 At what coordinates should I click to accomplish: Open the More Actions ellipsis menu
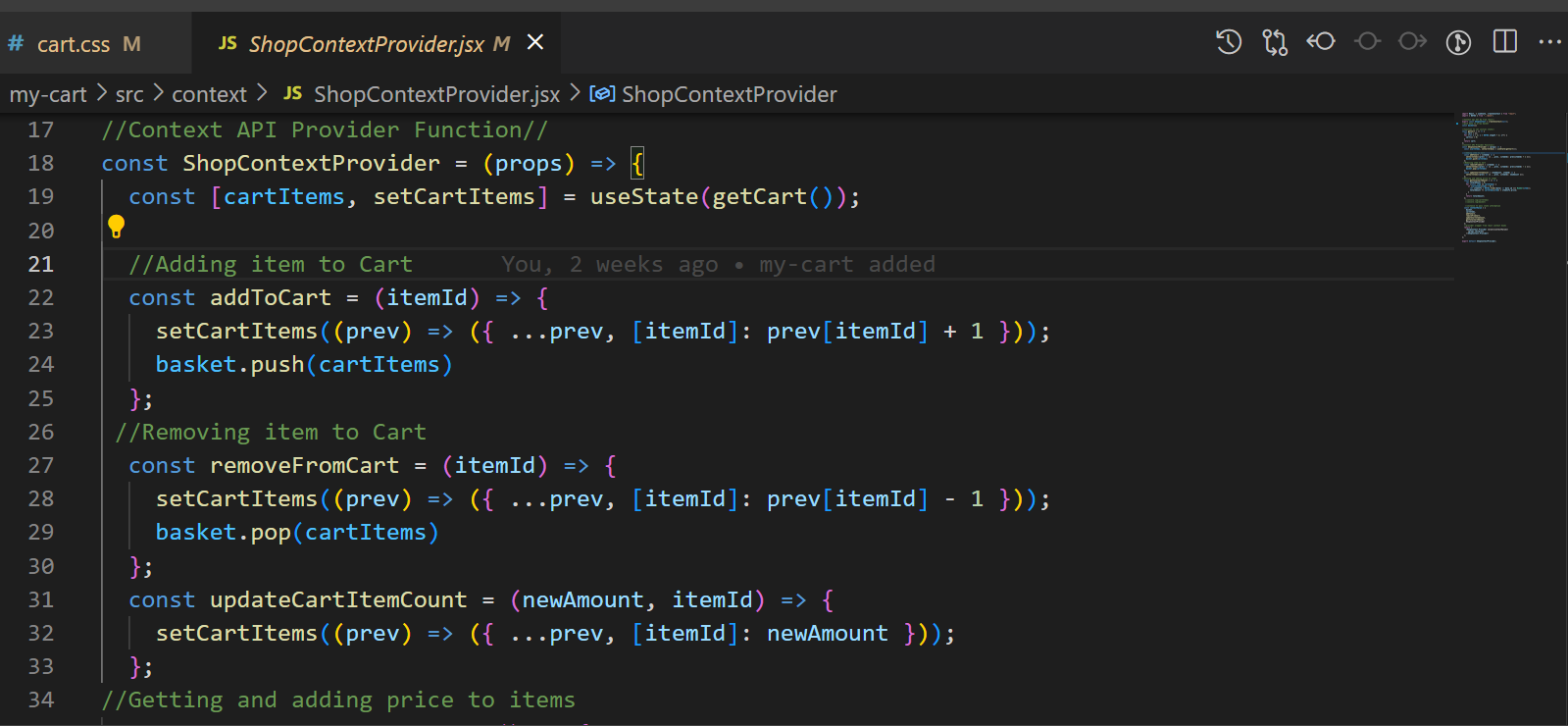click(x=1549, y=41)
